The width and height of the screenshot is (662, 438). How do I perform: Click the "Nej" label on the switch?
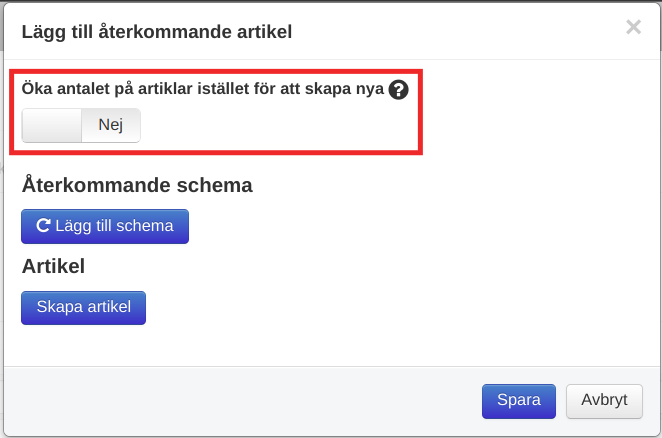(110, 125)
